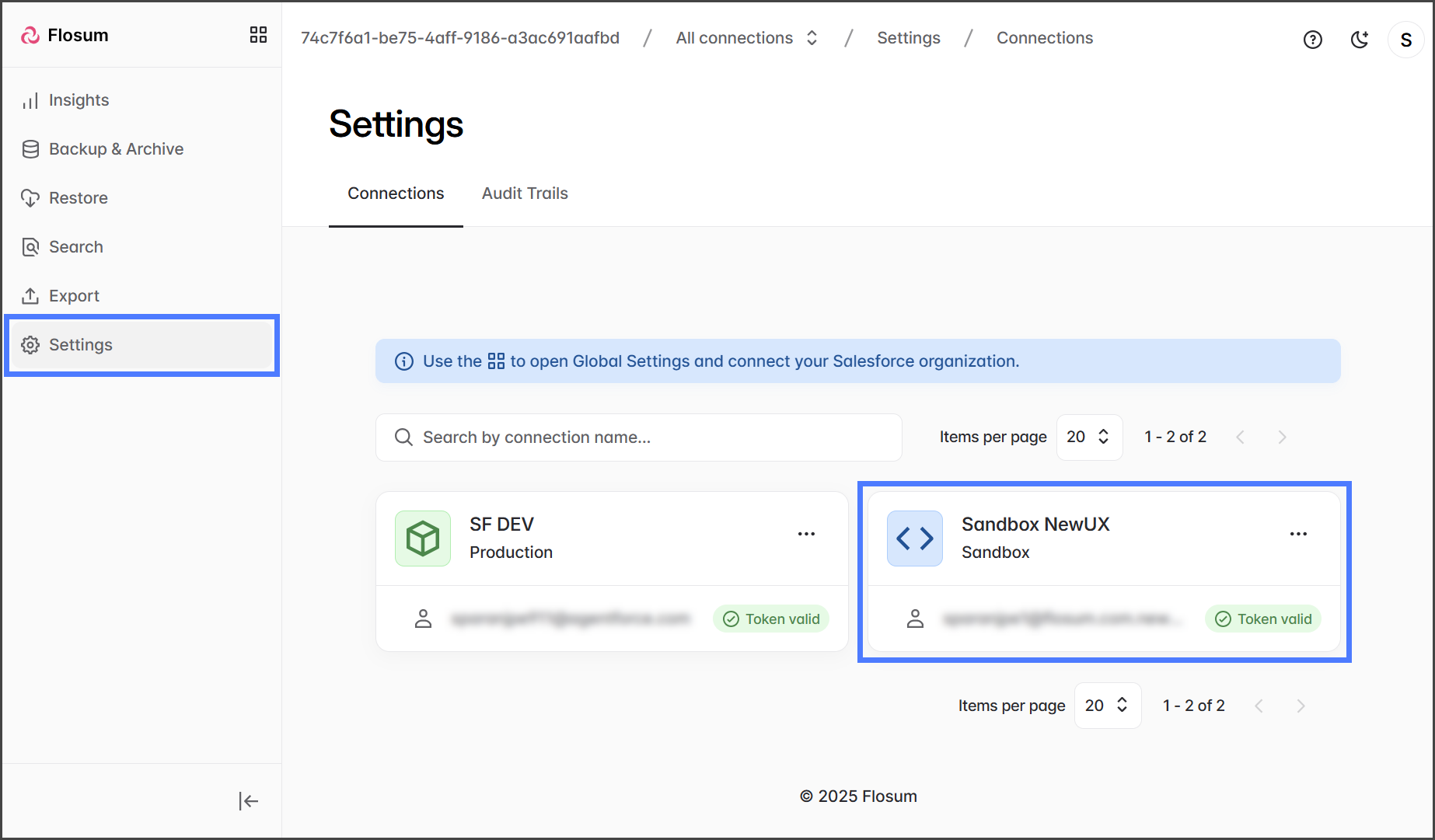Click the Sandbox NewUX code icon
The image size is (1435, 840).
tap(914, 539)
